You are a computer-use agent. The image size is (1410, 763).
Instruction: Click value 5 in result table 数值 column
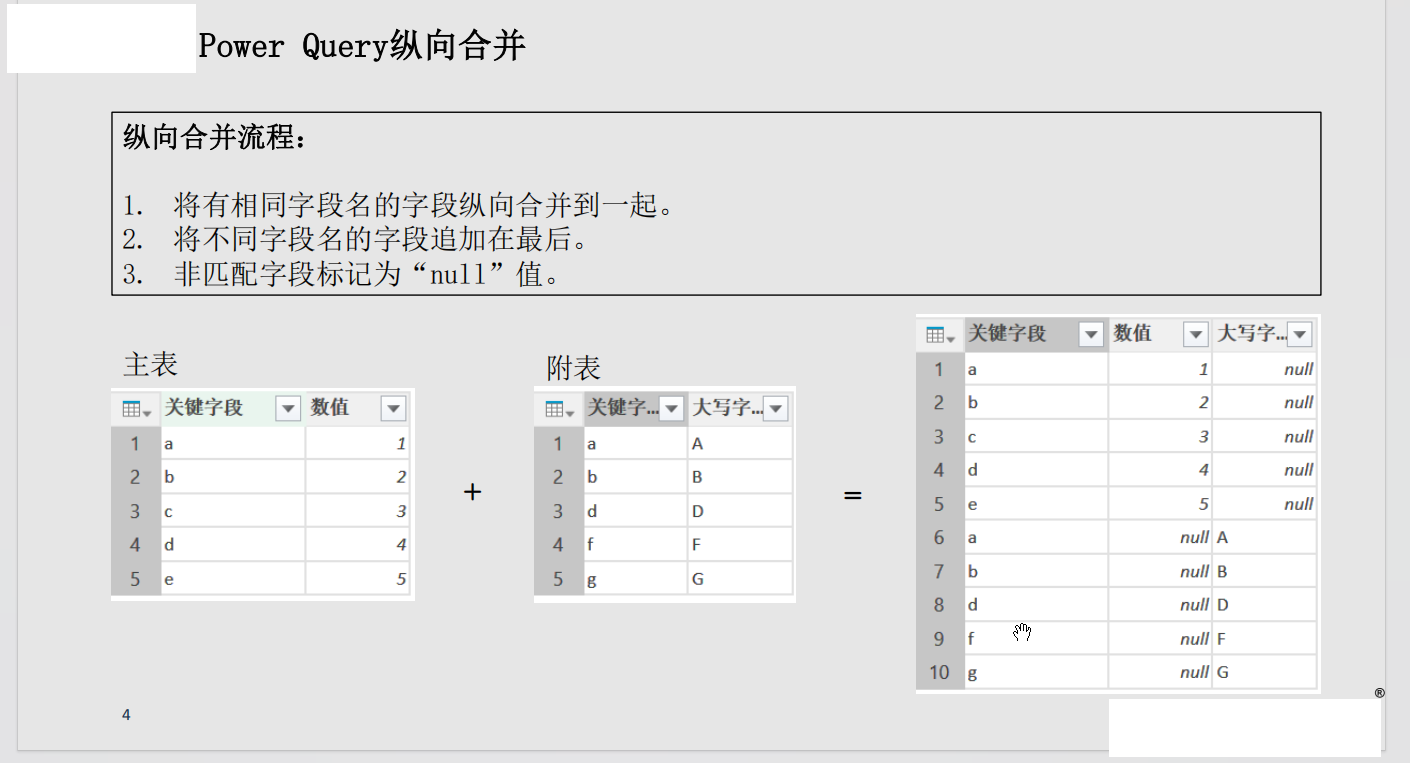click(x=1160, y=504)
